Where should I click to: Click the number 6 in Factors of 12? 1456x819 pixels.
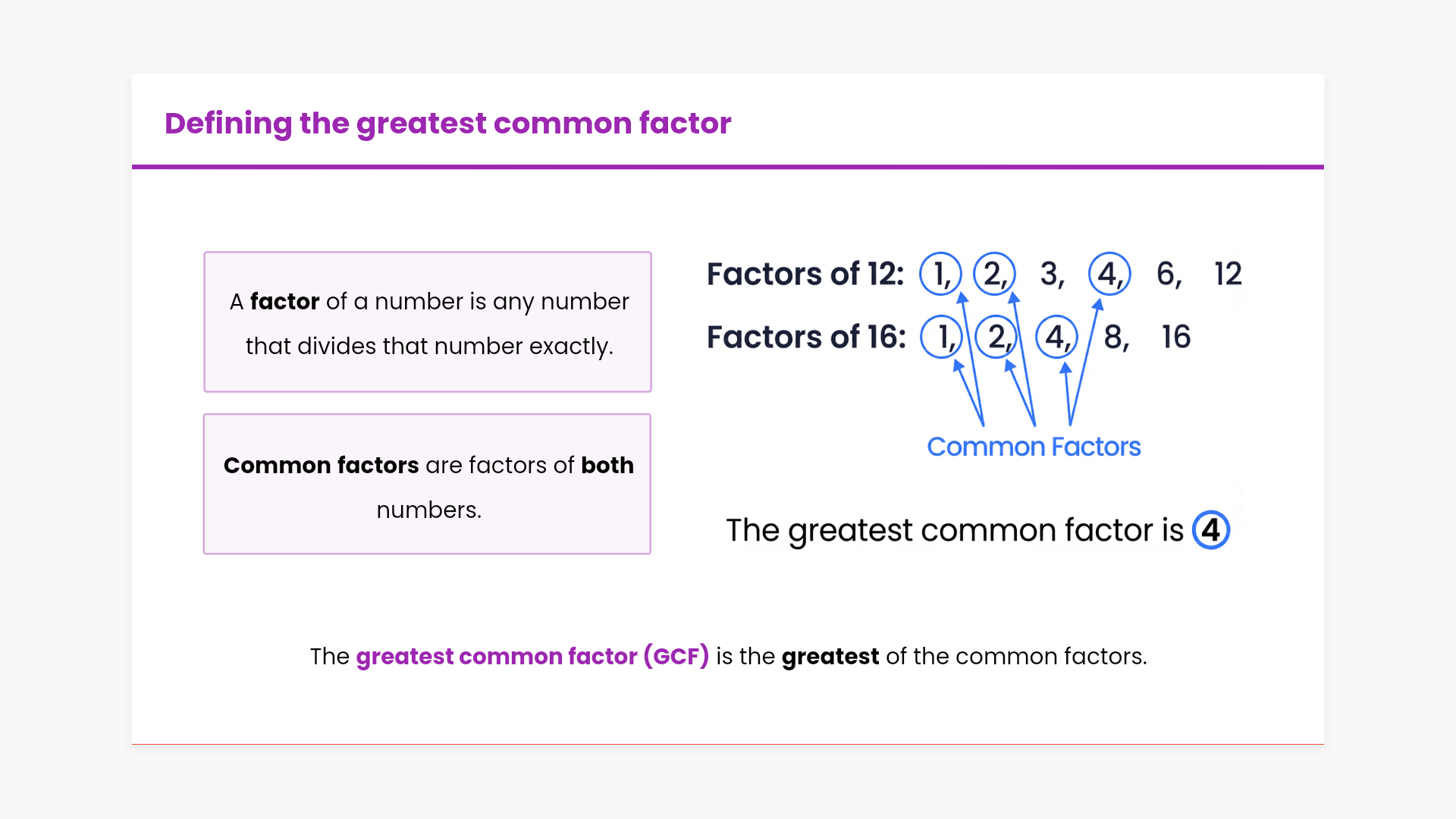[1167, 274]
